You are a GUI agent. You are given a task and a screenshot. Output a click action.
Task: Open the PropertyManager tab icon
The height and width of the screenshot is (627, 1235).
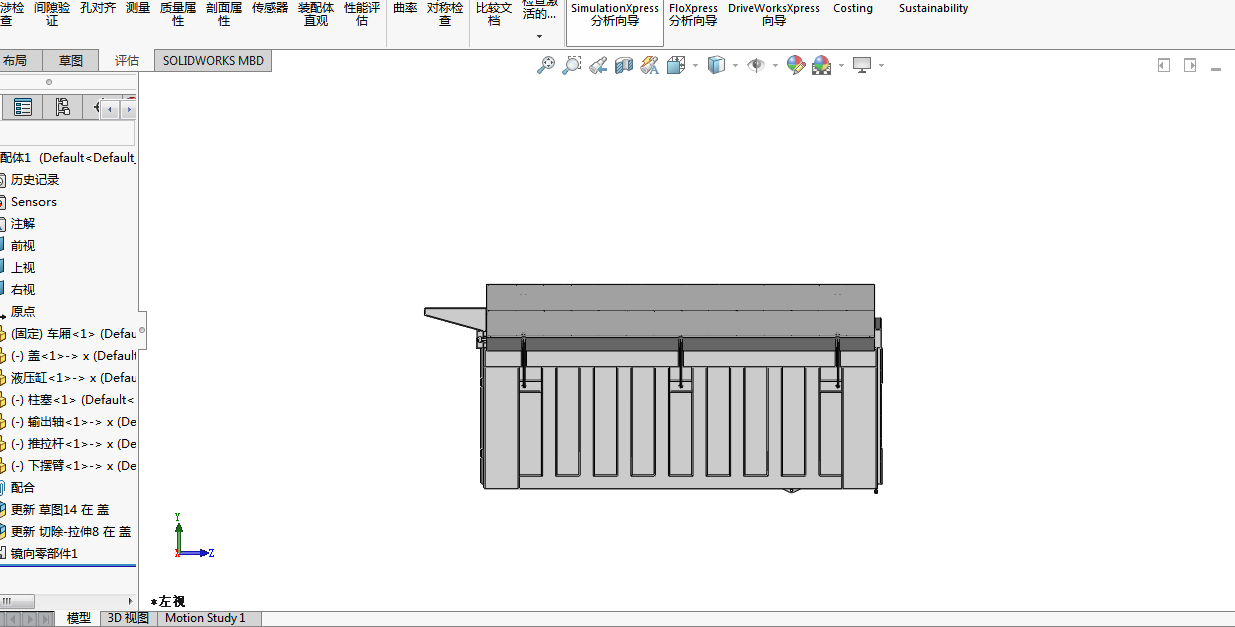click(x=23, y=107)
